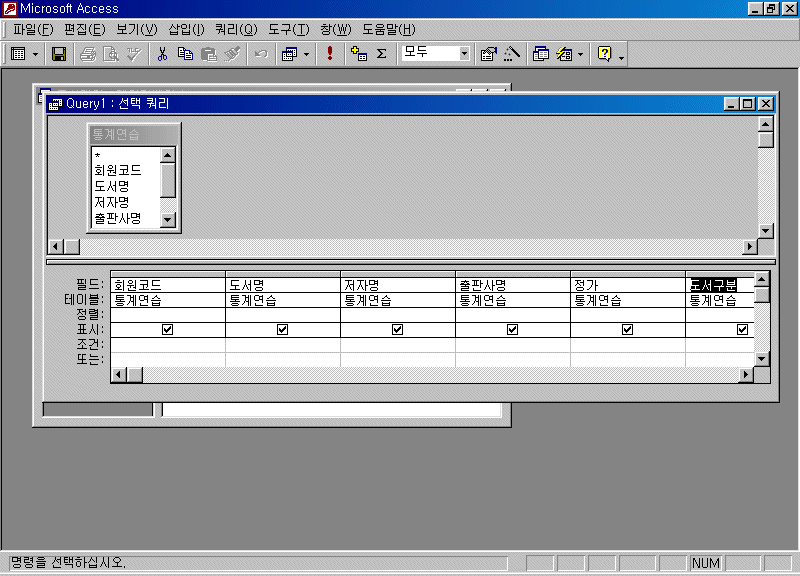
Task: Click the down arrow of the field list scrollbar
Action: (168, 220)
